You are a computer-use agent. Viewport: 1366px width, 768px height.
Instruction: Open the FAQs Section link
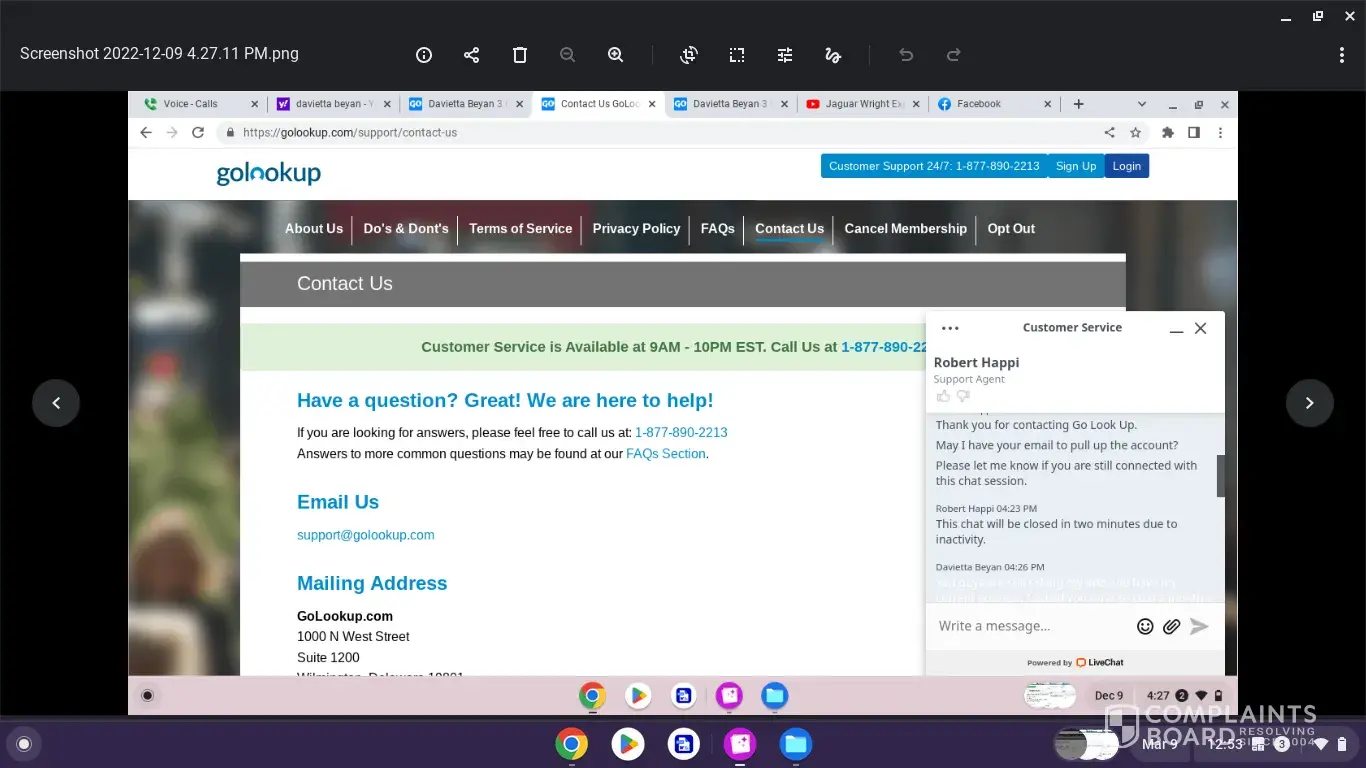point(666,454)
